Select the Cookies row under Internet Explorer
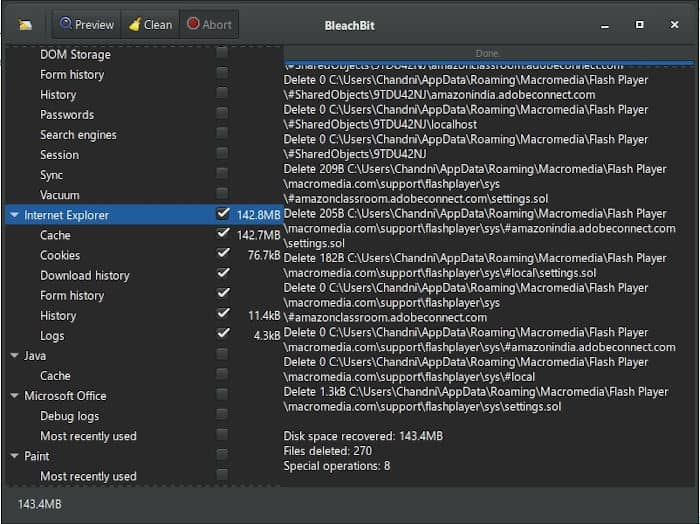Viewport: 700px width, 524px height. click(x=144, y=255)
